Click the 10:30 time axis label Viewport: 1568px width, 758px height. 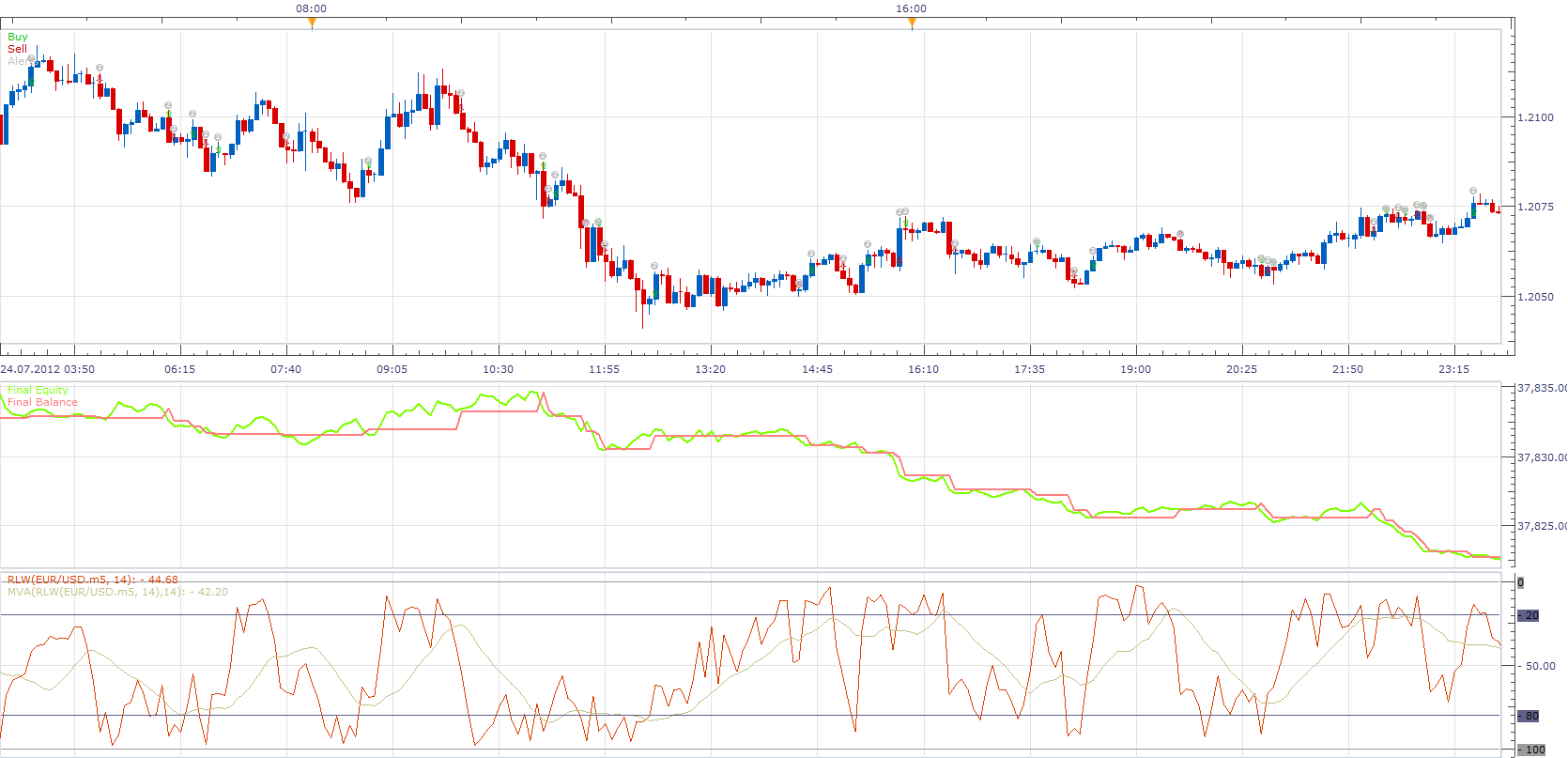(x=499, y=369)
